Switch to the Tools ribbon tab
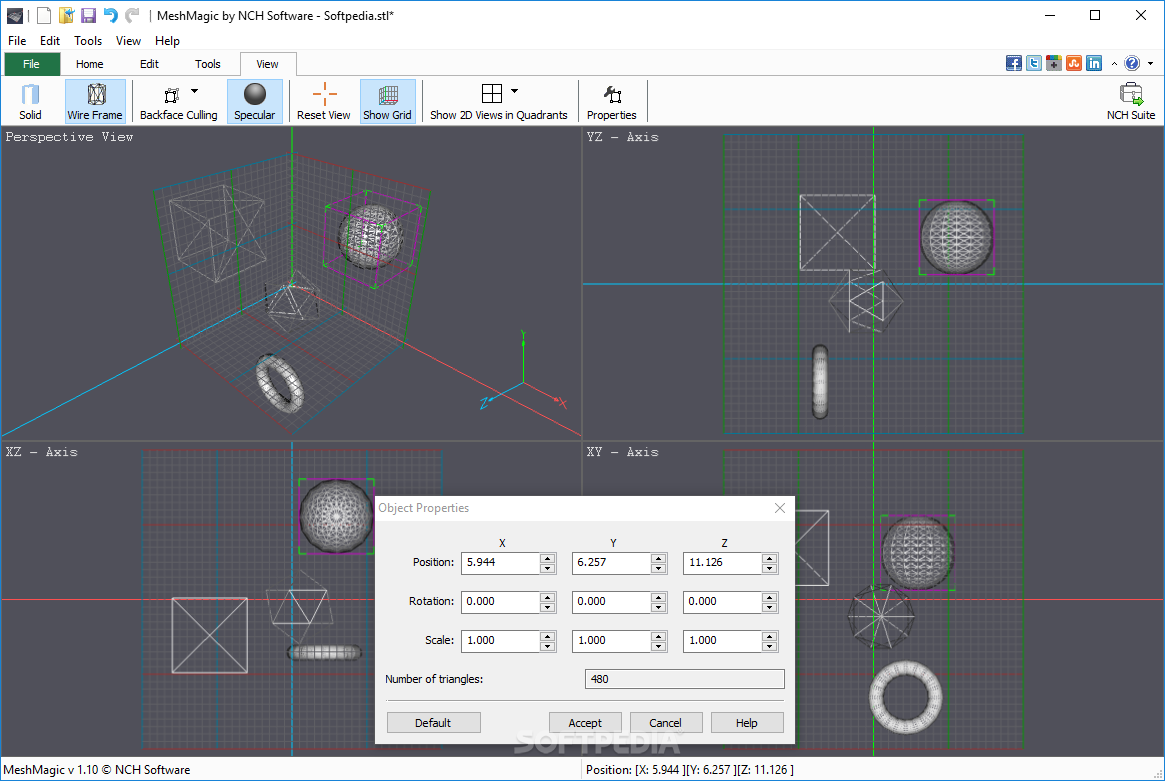The height and width of the screenshot is (781, 1165). [x=207, y=64]
